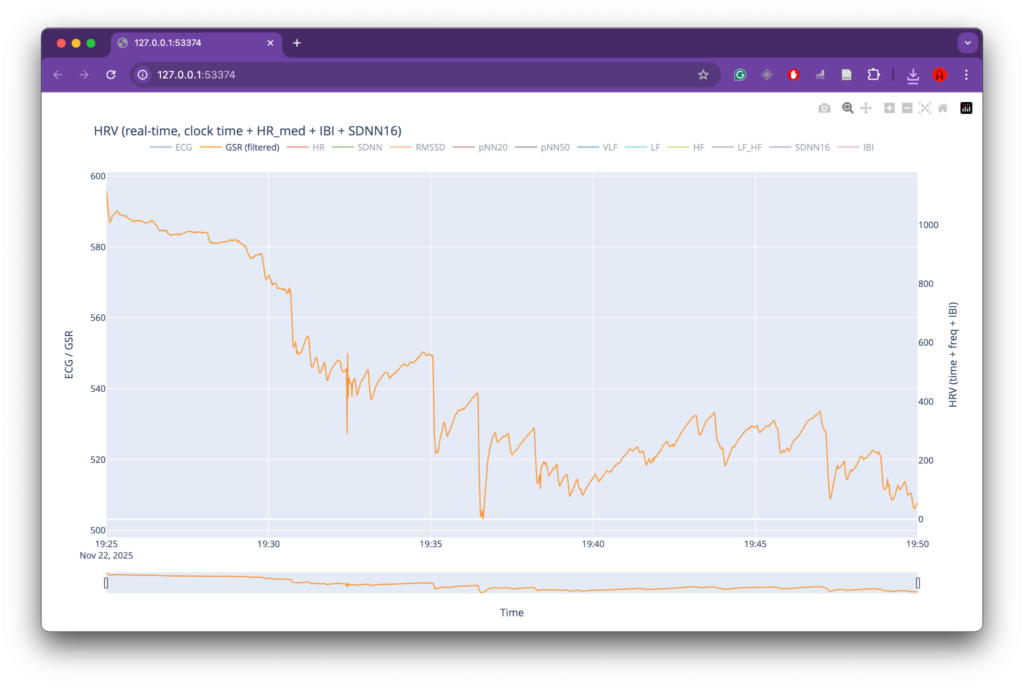Image resolution: width=1024 pixels, height=686 pixels.
Task: Click the range slider's left handle
Action: point(106,583)
